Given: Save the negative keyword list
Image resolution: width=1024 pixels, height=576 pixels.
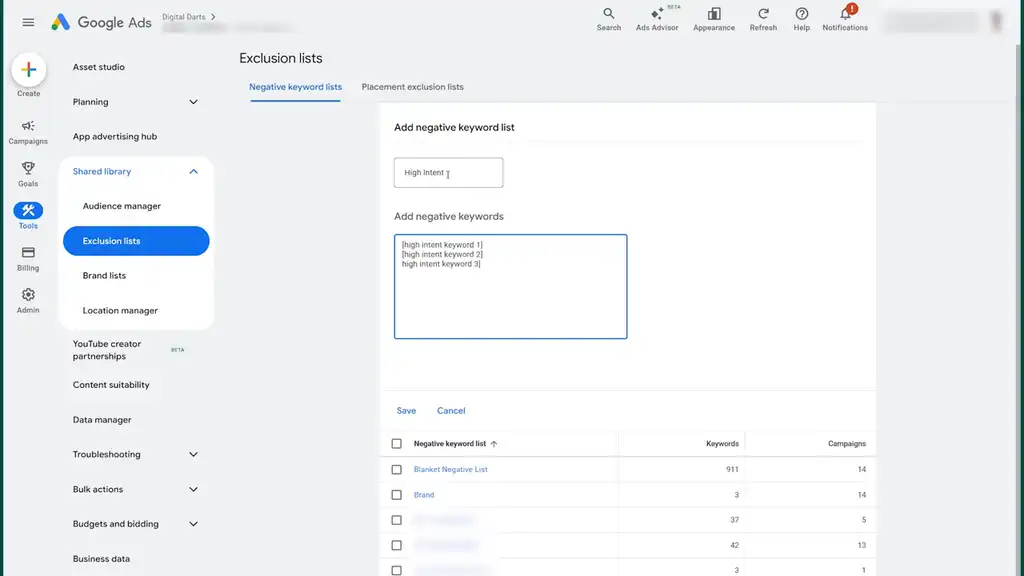Looking at the screenshot, I should [x=406, y=411].
